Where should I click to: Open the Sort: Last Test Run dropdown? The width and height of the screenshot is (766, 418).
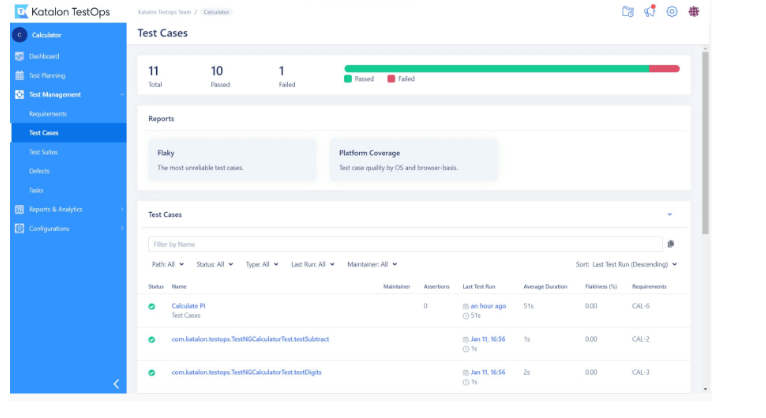[x=626, y=264]
